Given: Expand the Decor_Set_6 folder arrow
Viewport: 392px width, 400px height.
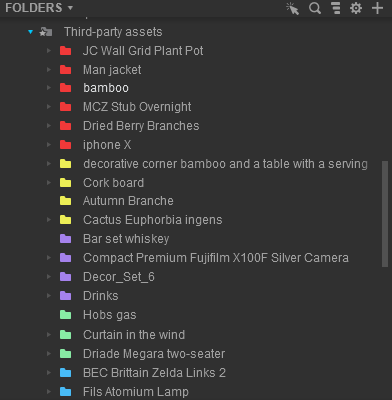Looking at the screenshot, I should coord(49,277).
